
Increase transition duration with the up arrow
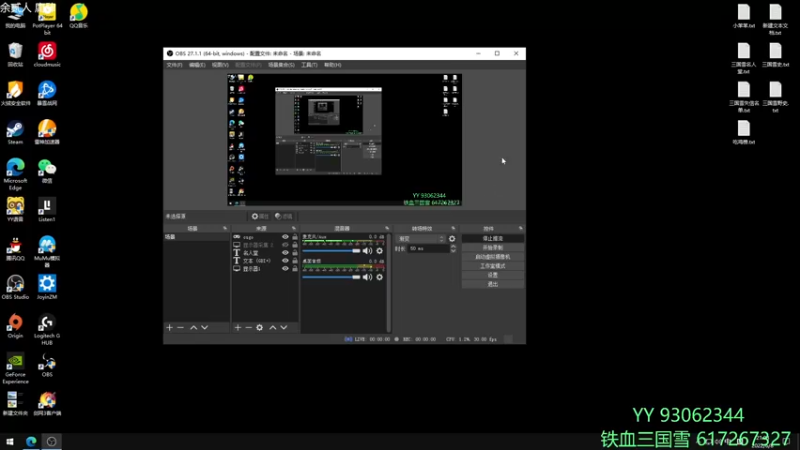453,246
